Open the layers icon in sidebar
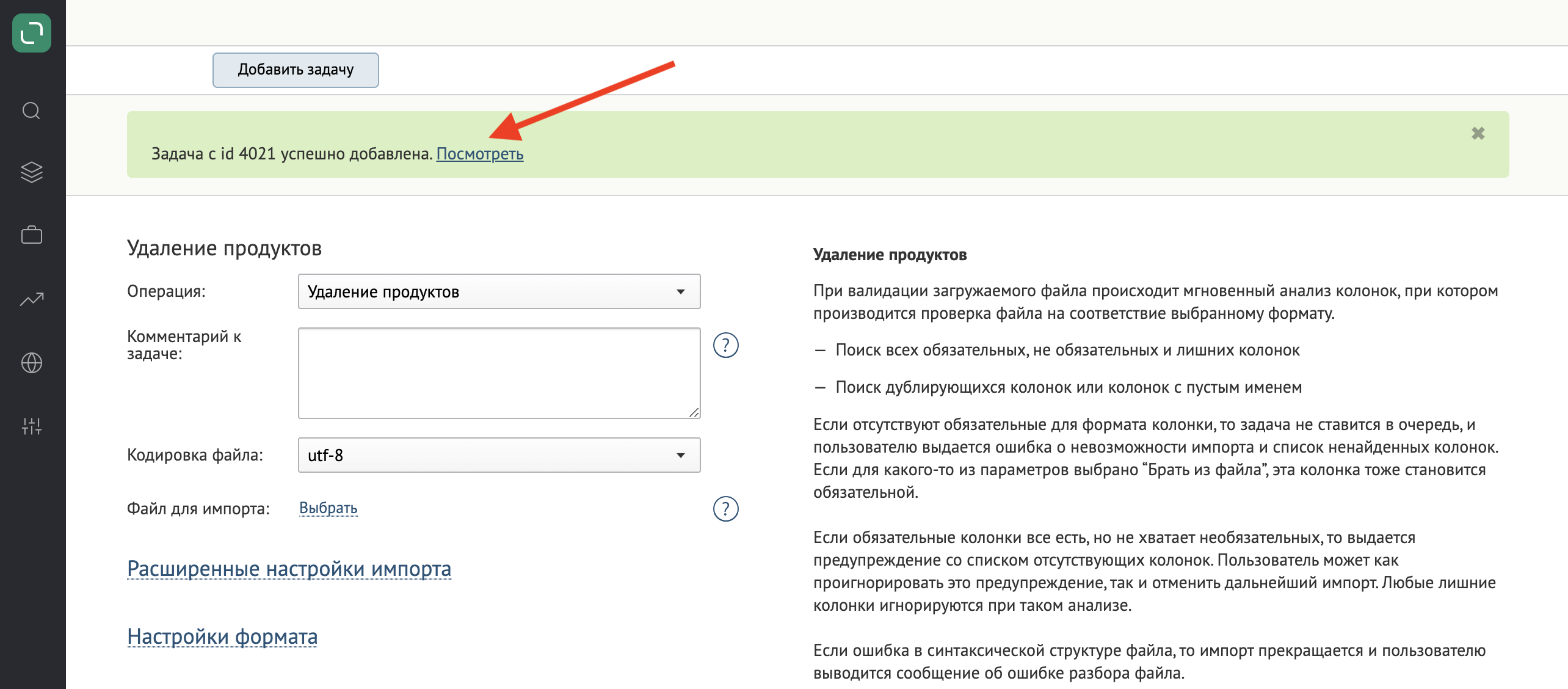The image size is (1568, 689). [x=32, y=172]
